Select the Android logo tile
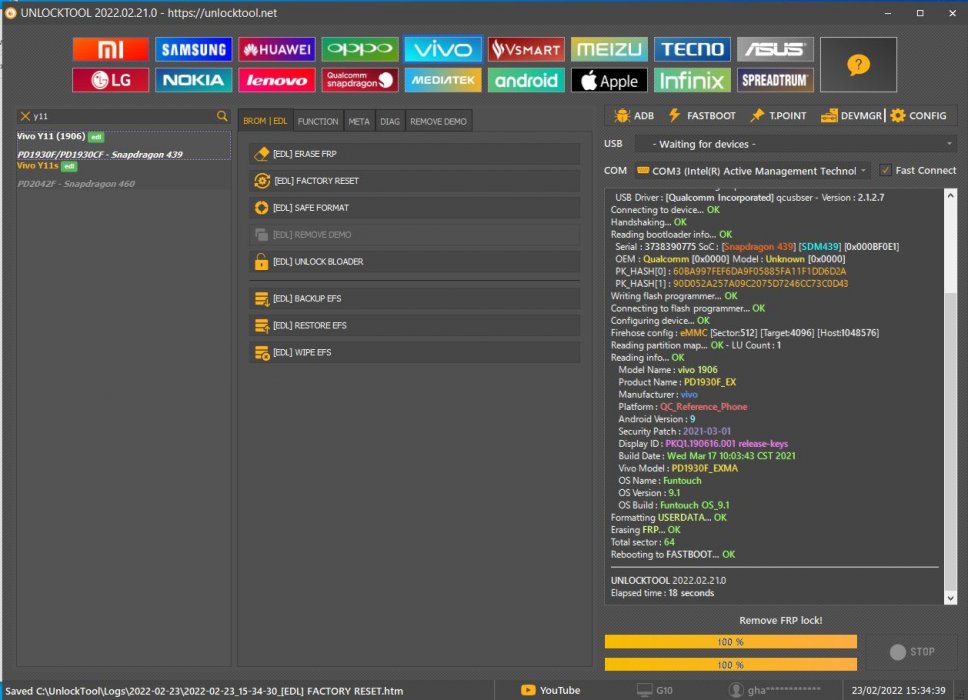This screenshot has height=700, width=968. pos(526,80)
